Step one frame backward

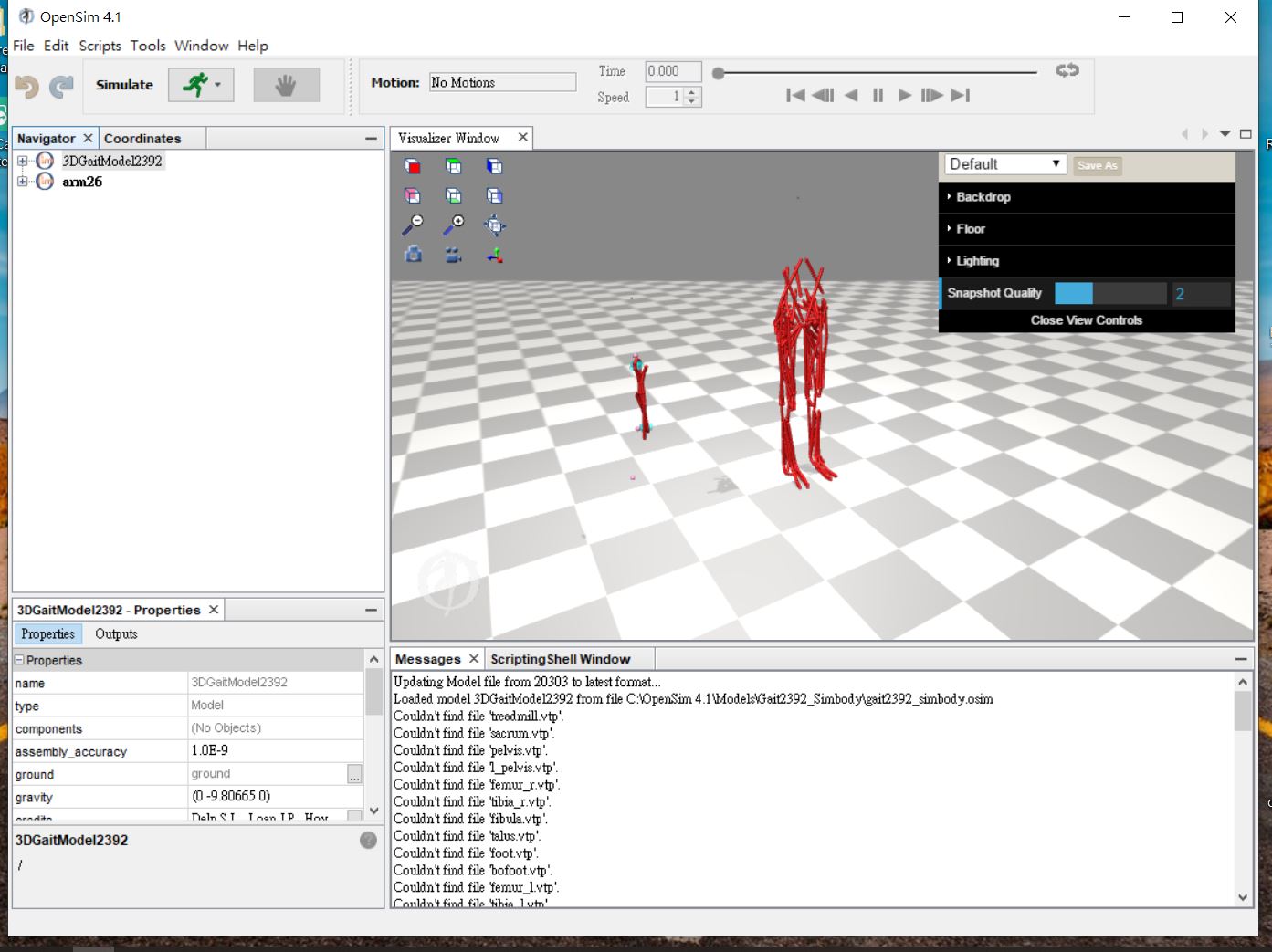point(823,95)
